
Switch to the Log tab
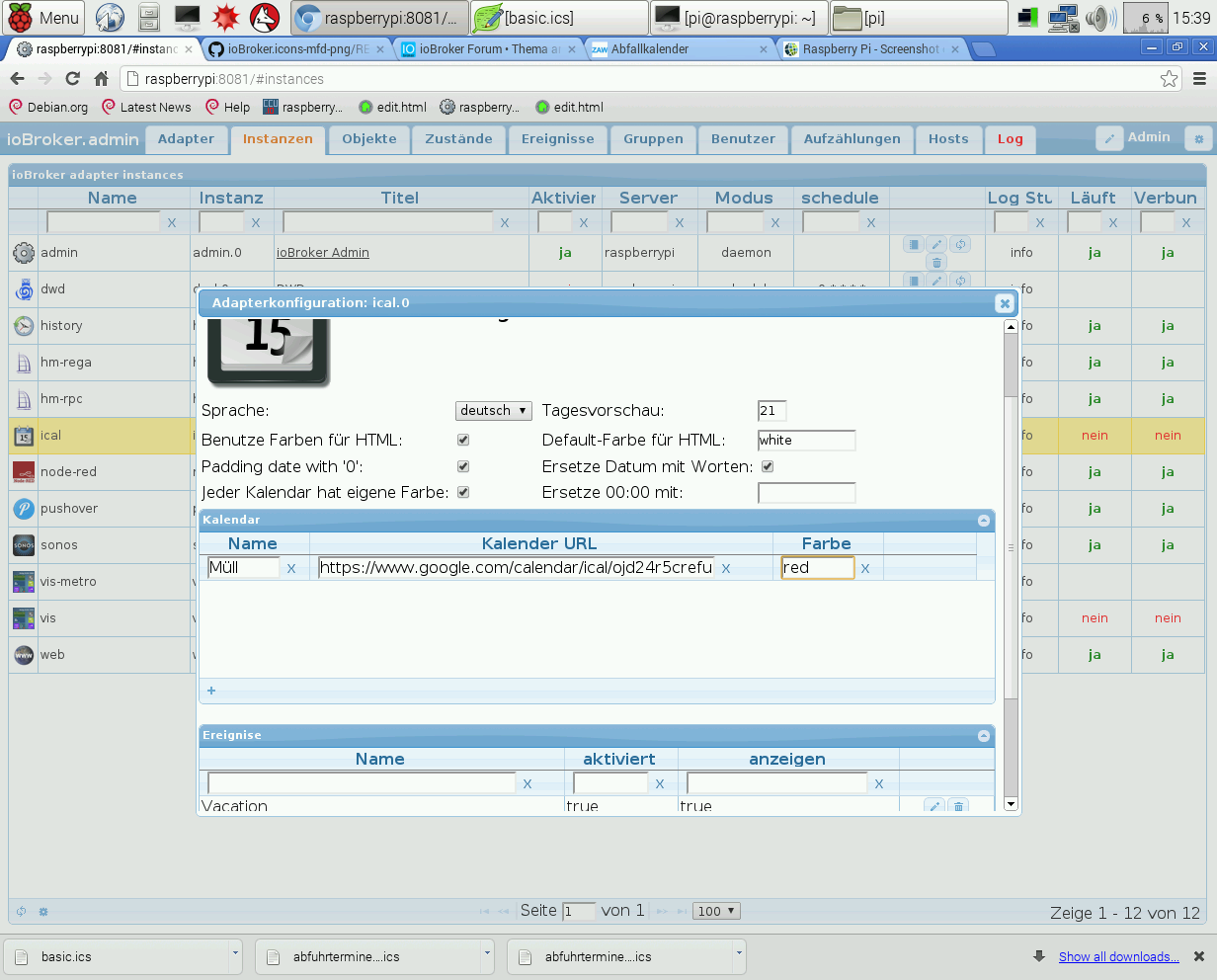[x=1011, y=139]
